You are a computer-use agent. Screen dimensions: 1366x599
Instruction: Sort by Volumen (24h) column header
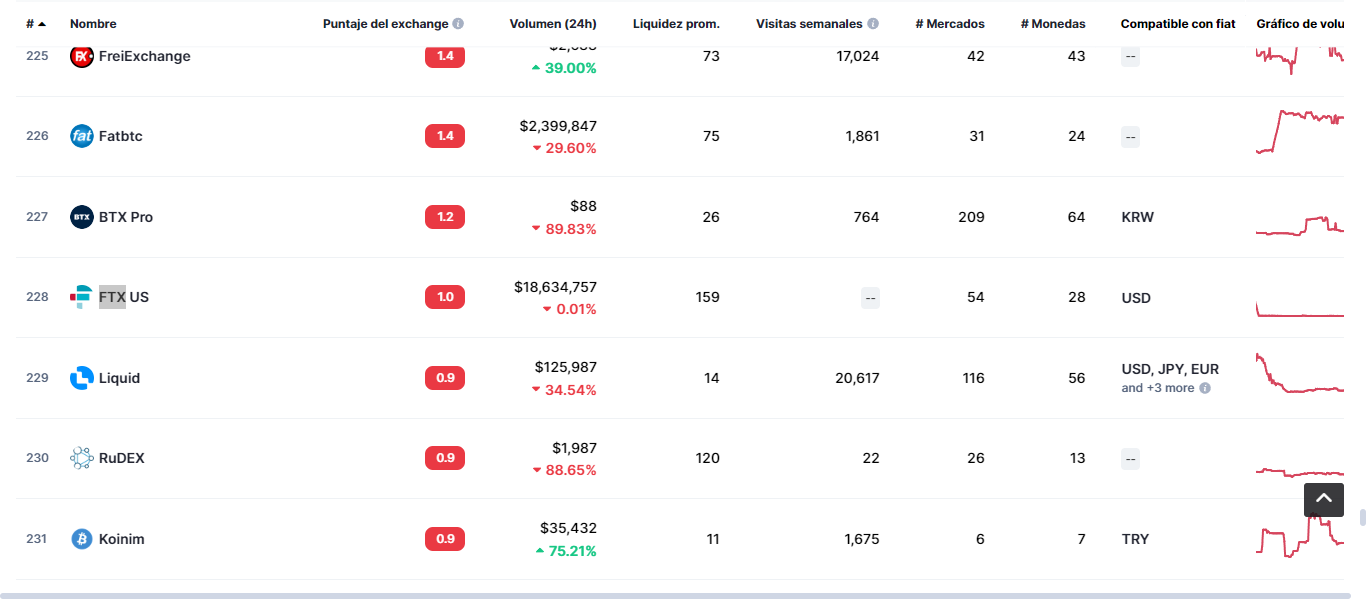pyautogui.click(x=552, y=24)
